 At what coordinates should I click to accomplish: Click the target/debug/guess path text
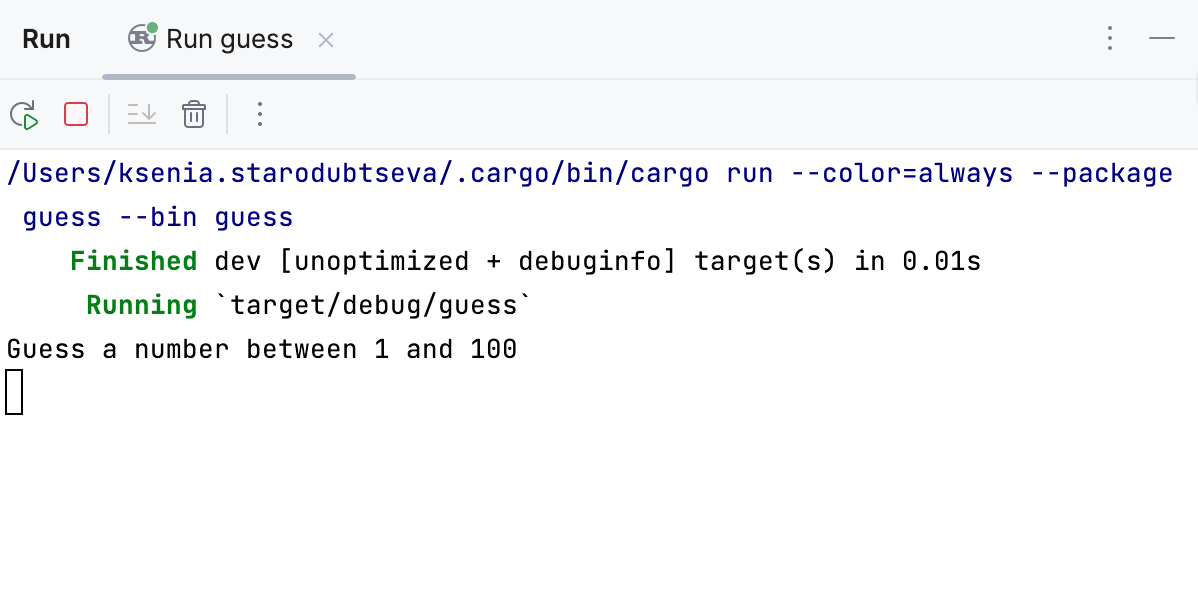[x=374, y=305]
